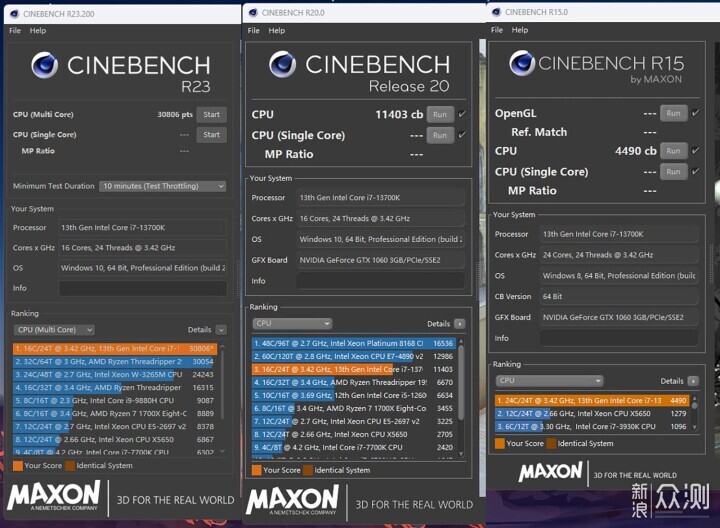This screenshot has height=528, width=720.
Task: Click the MAXON logo in R15 window
Action: (550, 472)
